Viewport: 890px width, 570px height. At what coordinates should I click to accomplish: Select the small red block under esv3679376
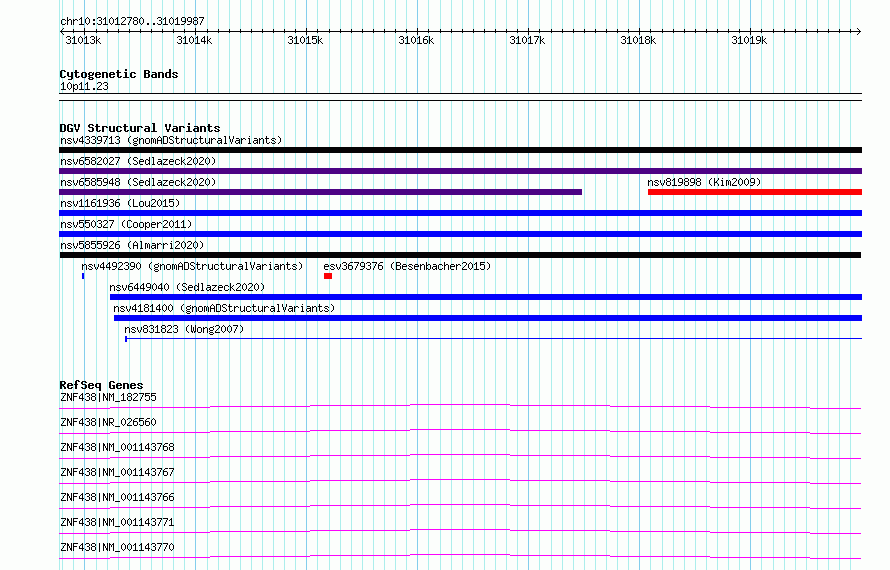point(328,276)
